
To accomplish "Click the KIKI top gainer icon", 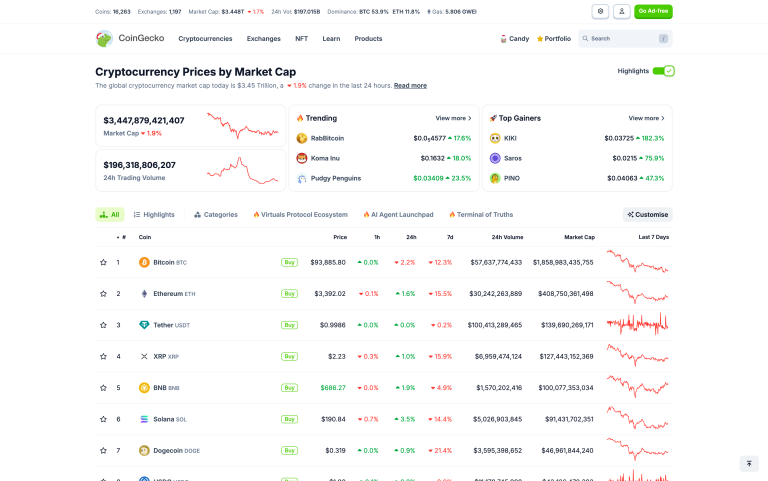I will [x=495, y=139].
